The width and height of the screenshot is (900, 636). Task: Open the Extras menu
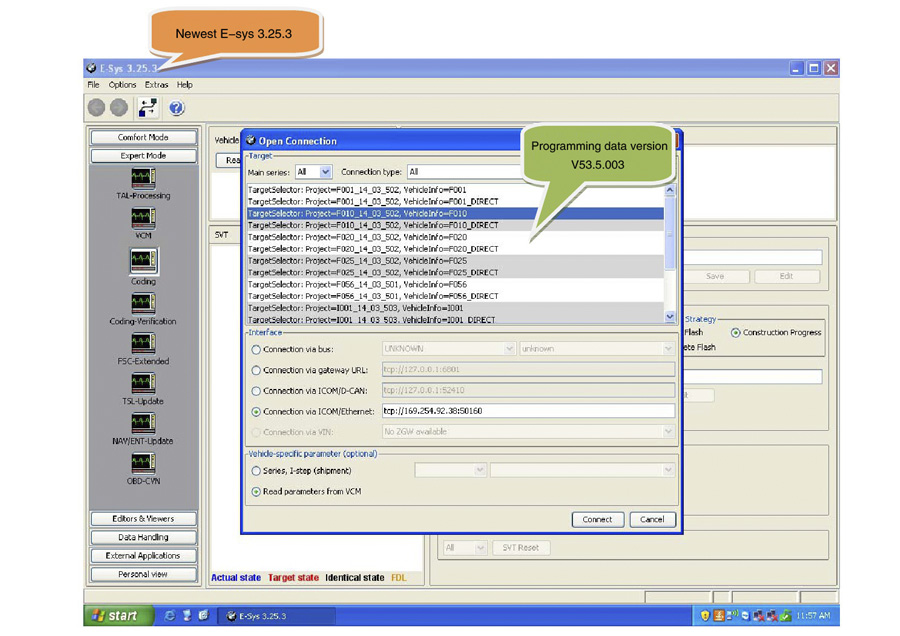point(156,85)
